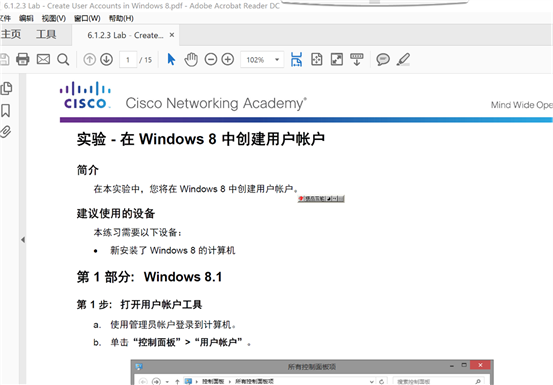
Task: Click Fit one full page icon
Action: 317,59
